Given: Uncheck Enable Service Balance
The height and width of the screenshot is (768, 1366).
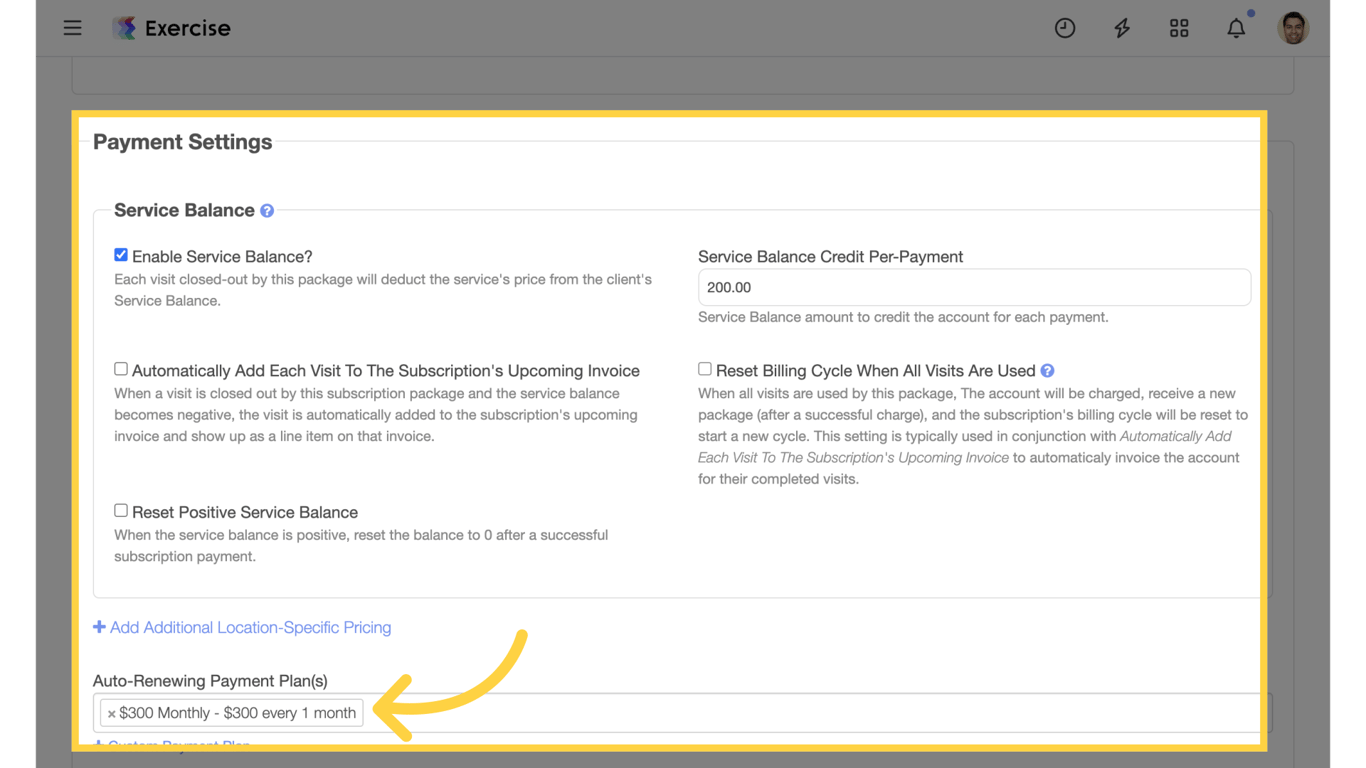Looking at the screenshot, I should (120, 254).
